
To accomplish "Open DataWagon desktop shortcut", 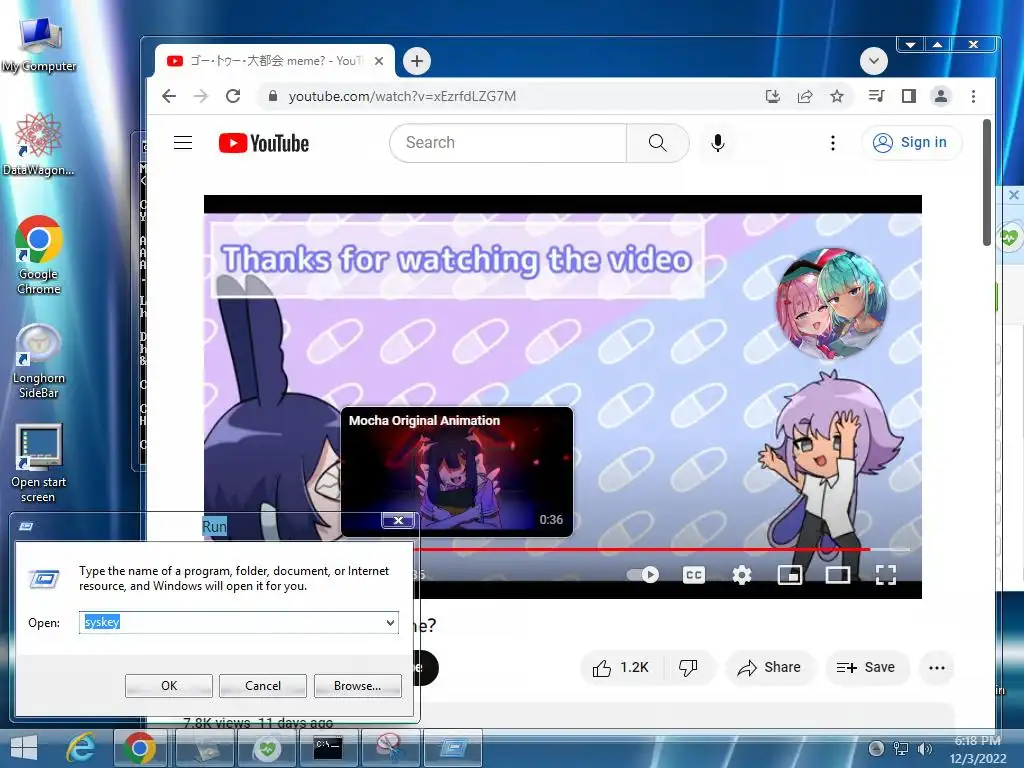I will click(39, 145).
